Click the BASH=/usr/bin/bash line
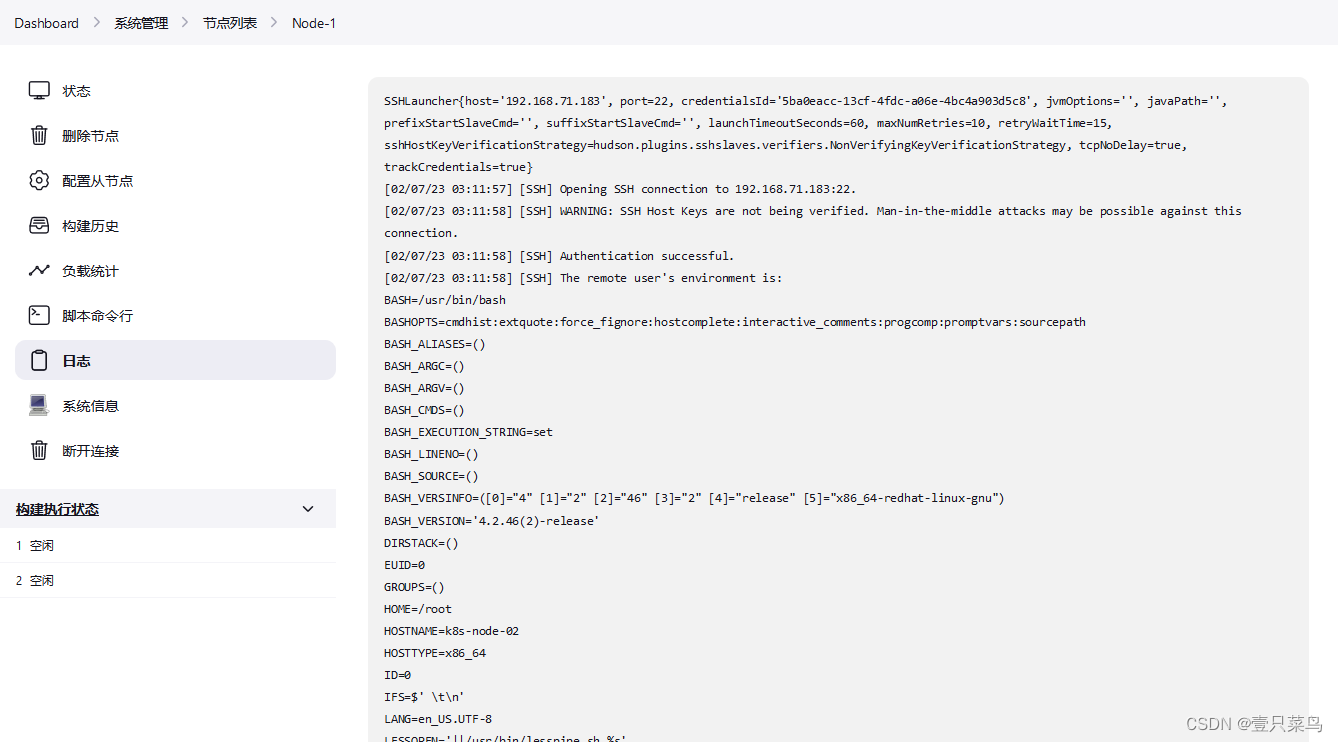The height and width of the screenshot is (742, 1338). coord(445,300)
